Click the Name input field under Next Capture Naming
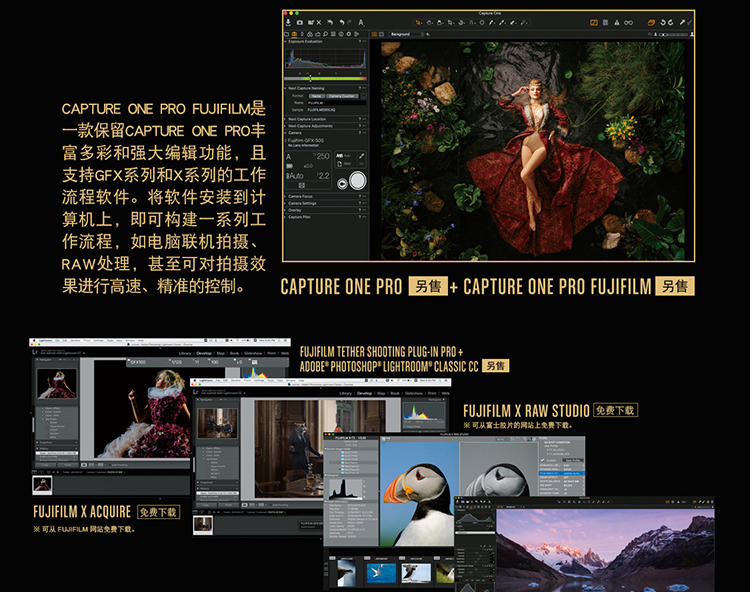750x592 pixels. tap(337, 103)
